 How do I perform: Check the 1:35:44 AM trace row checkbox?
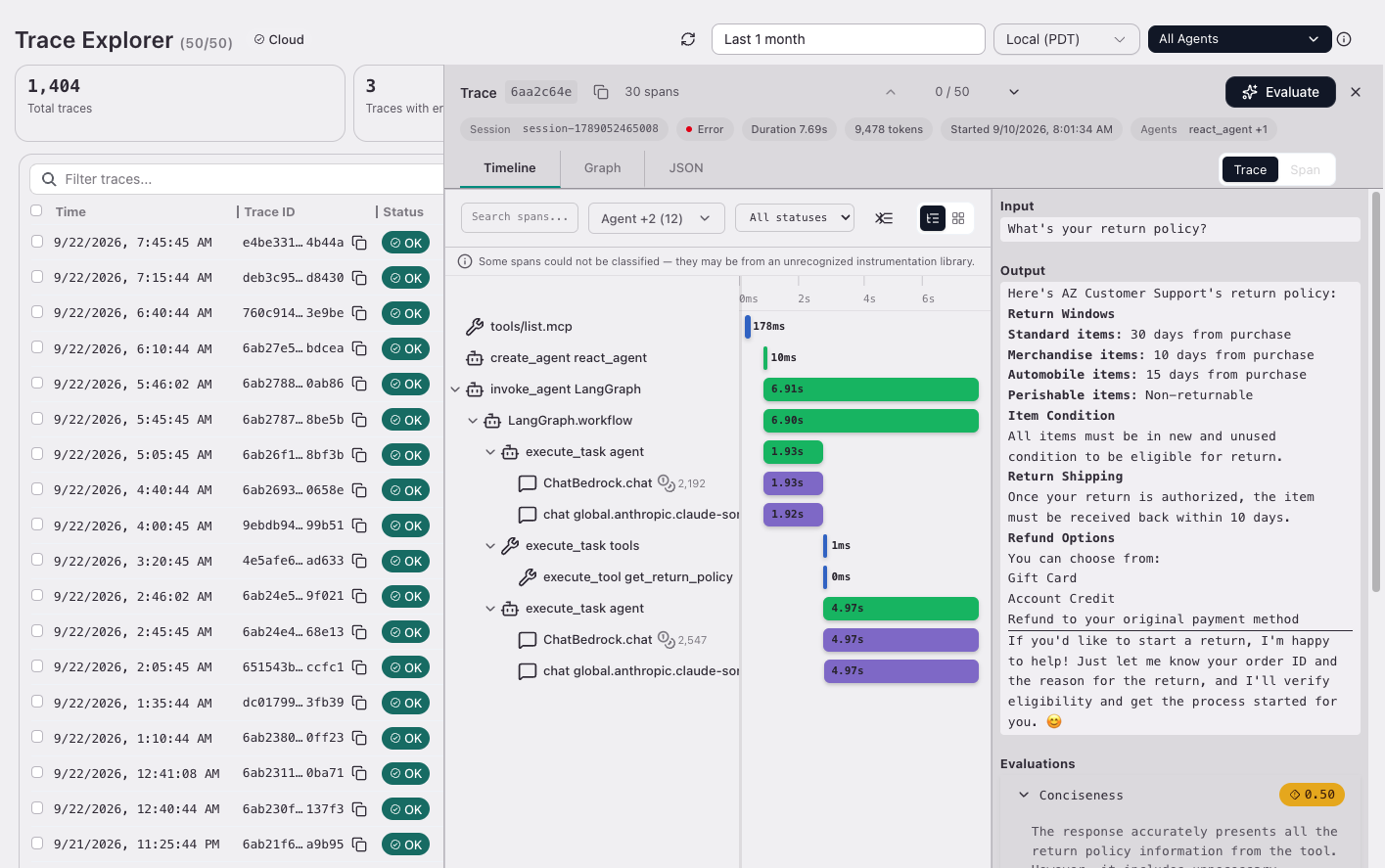[36, 701]
